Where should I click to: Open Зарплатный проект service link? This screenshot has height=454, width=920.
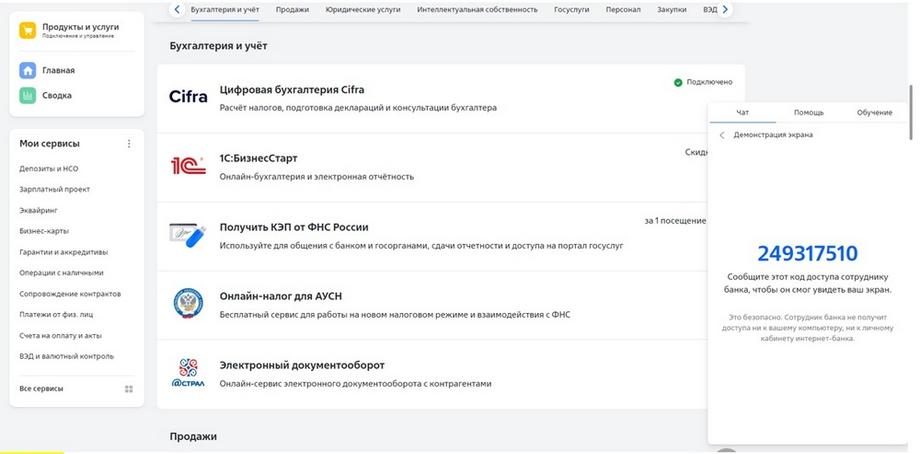point(54,189)
